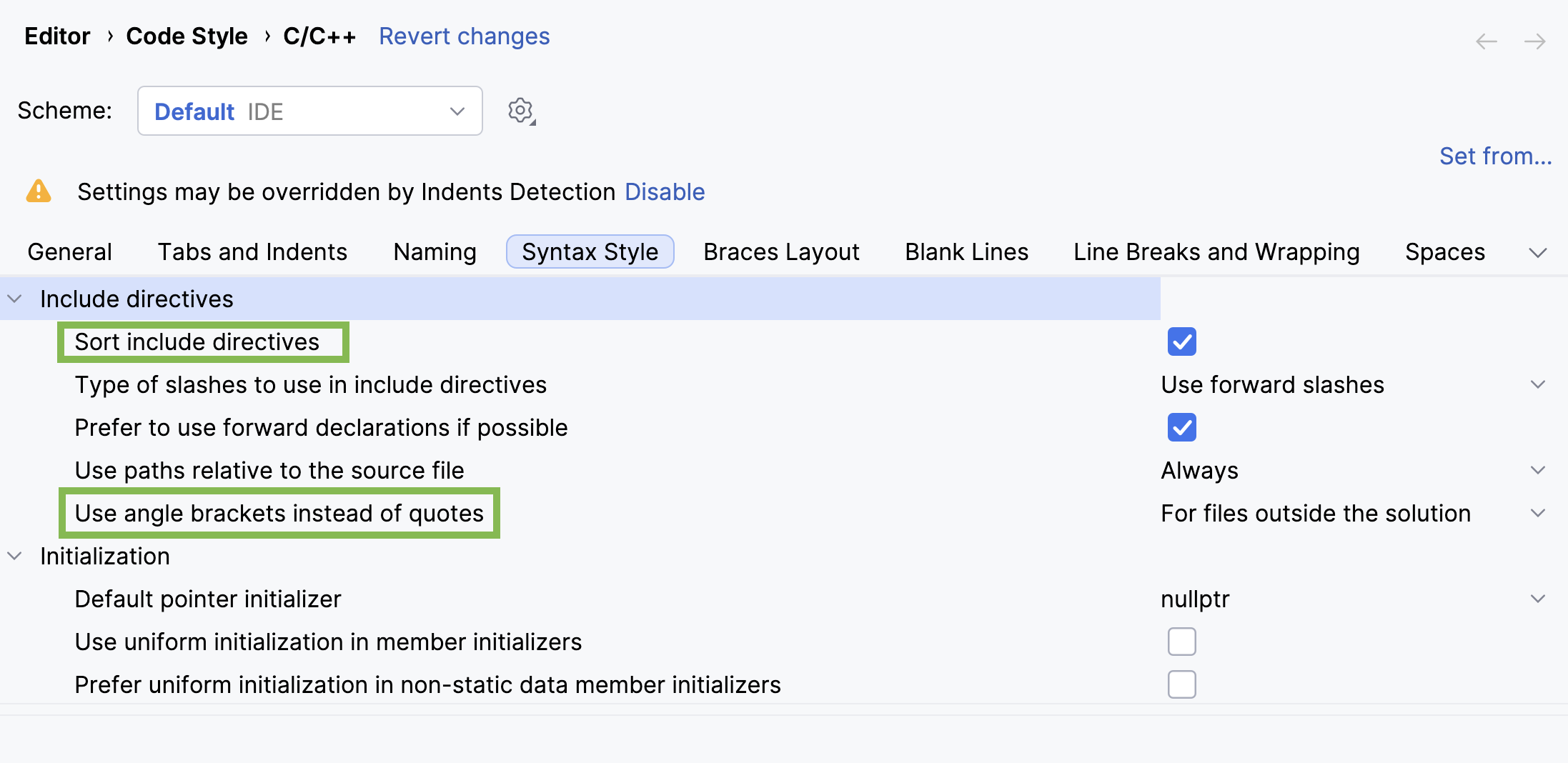
Task: Open the "For files outside the solution" dropdown
Action: tap(1537, 513)
